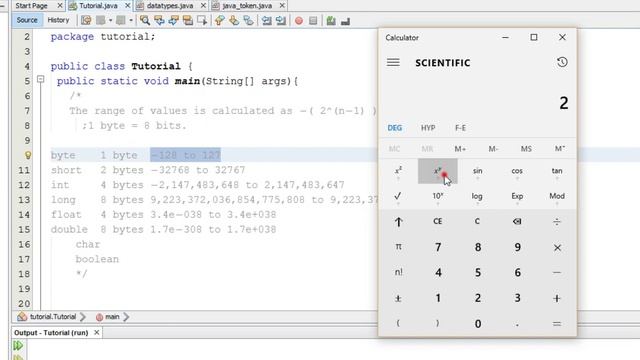Switch editor to History view
This screenshot has width=640, height=360.
click(58, 20)
